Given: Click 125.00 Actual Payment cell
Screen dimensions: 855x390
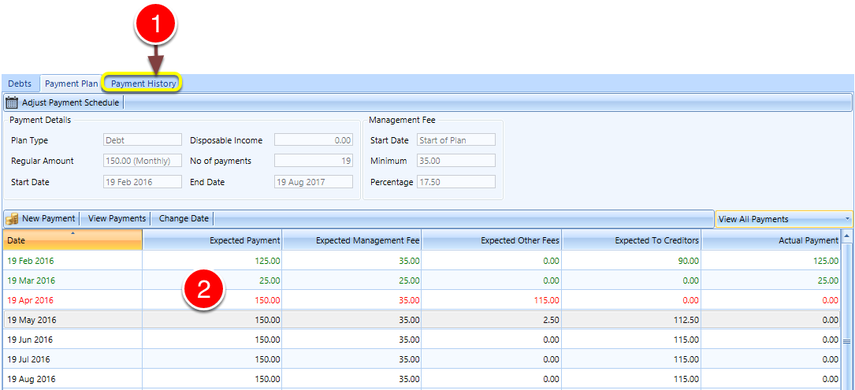Looking at the screenshot, I should 771,261.
